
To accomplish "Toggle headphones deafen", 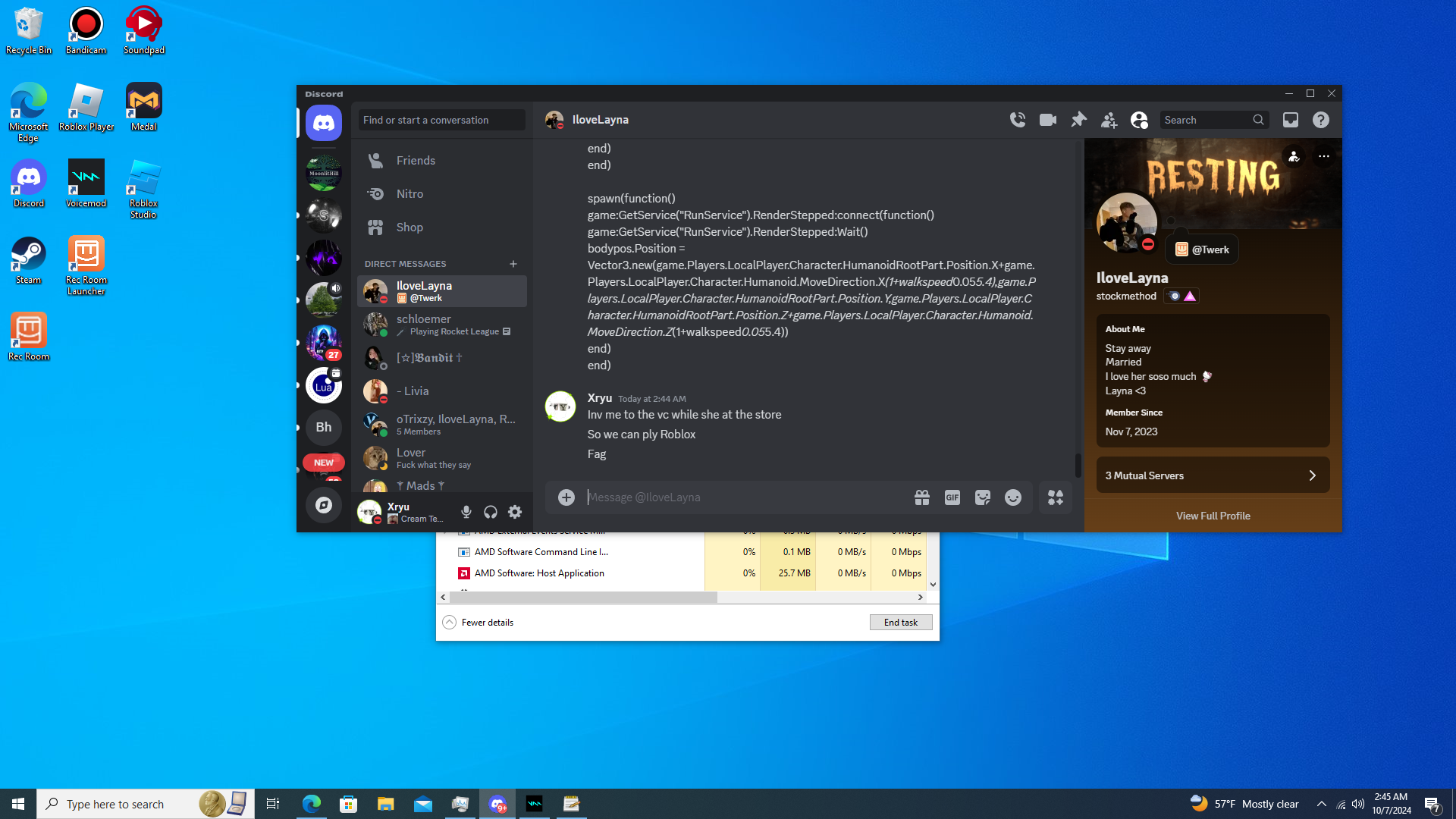I will tap(491, 513).
